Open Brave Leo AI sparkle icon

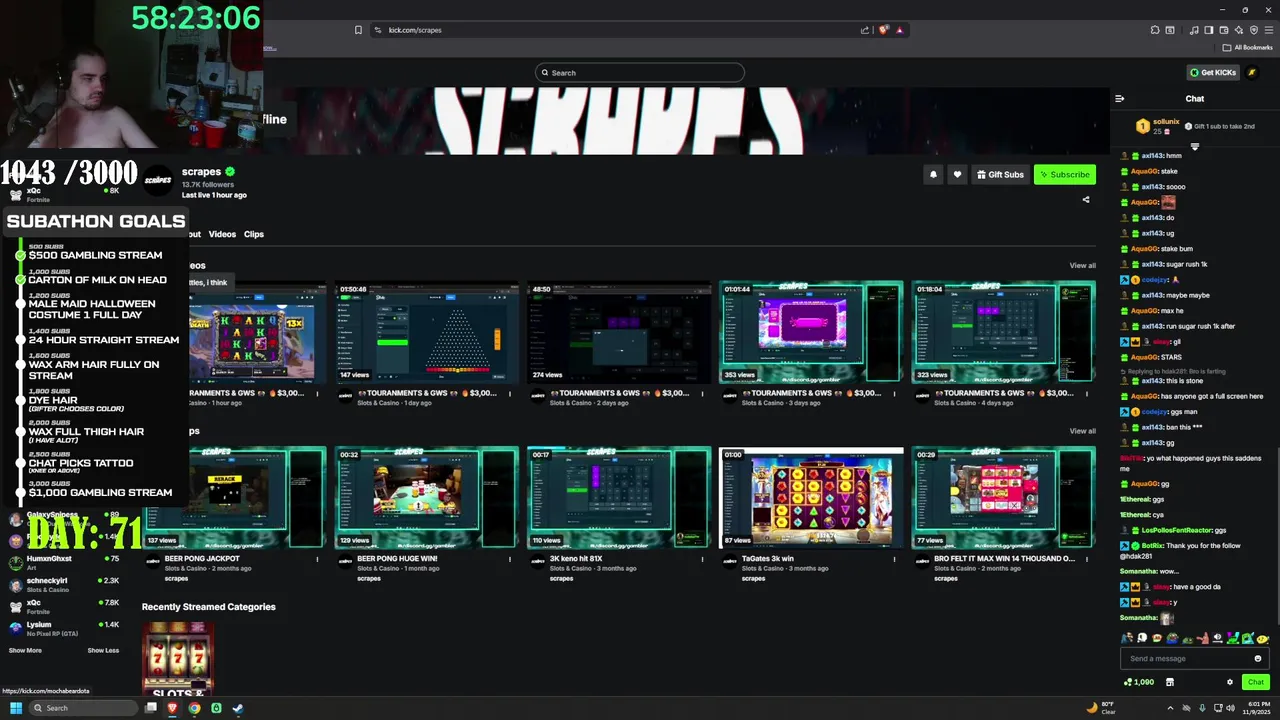pos(1238,30)
